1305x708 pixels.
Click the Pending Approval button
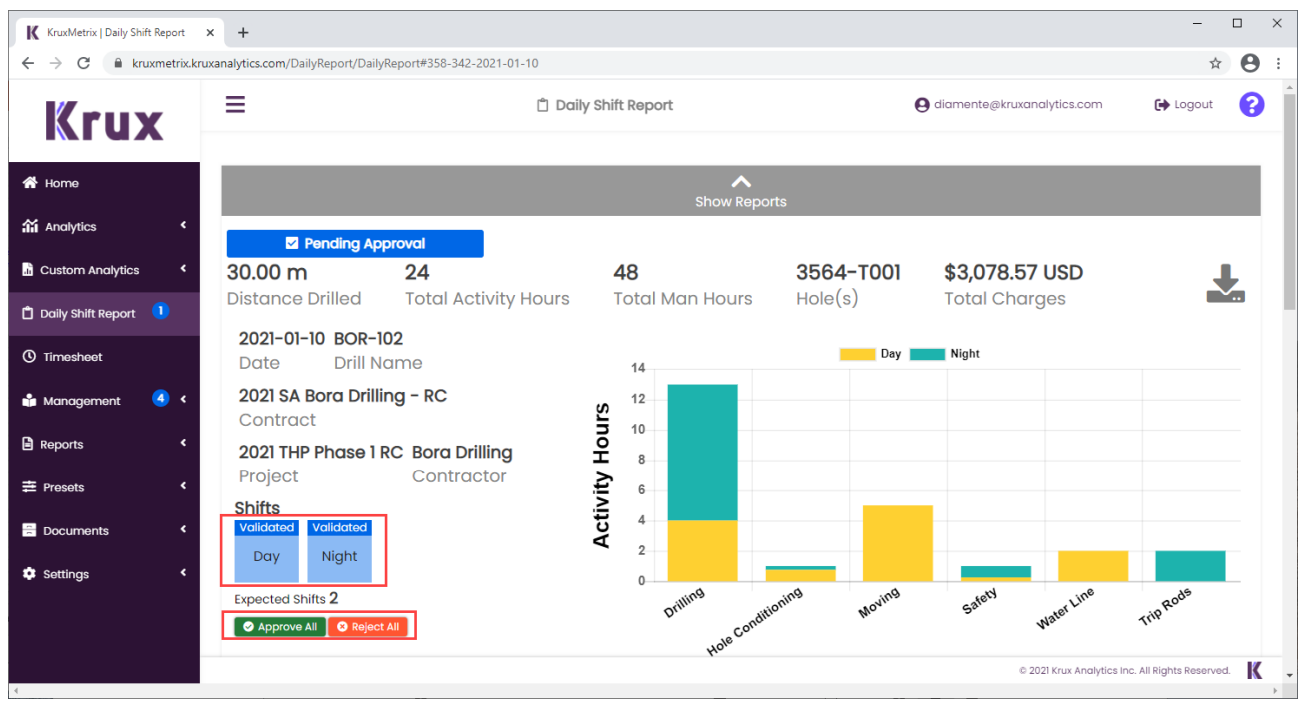coord(355,243)
